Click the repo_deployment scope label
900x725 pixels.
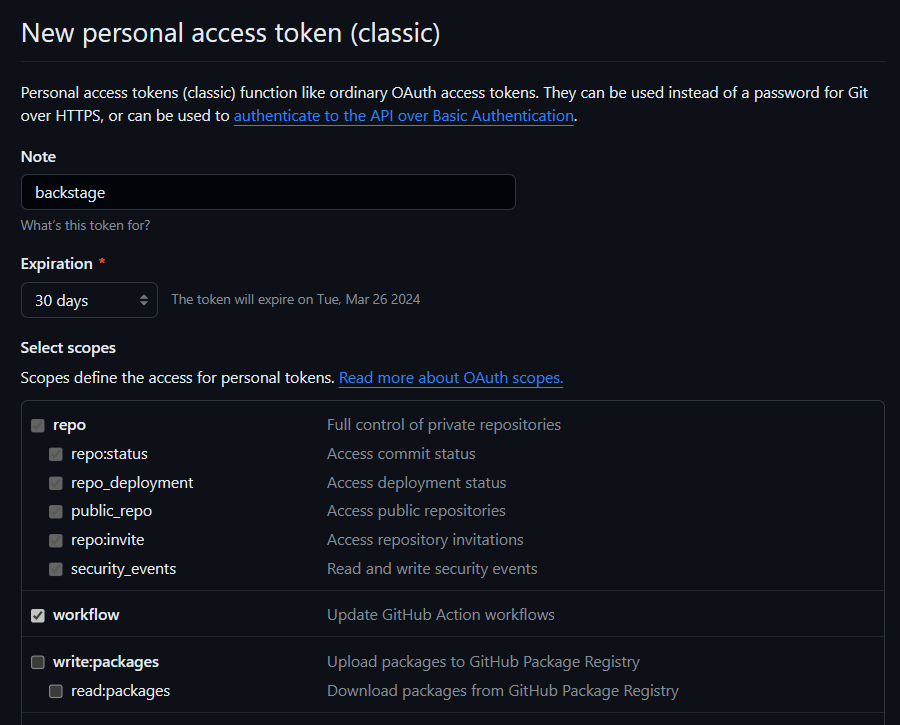tap(132, 483)
